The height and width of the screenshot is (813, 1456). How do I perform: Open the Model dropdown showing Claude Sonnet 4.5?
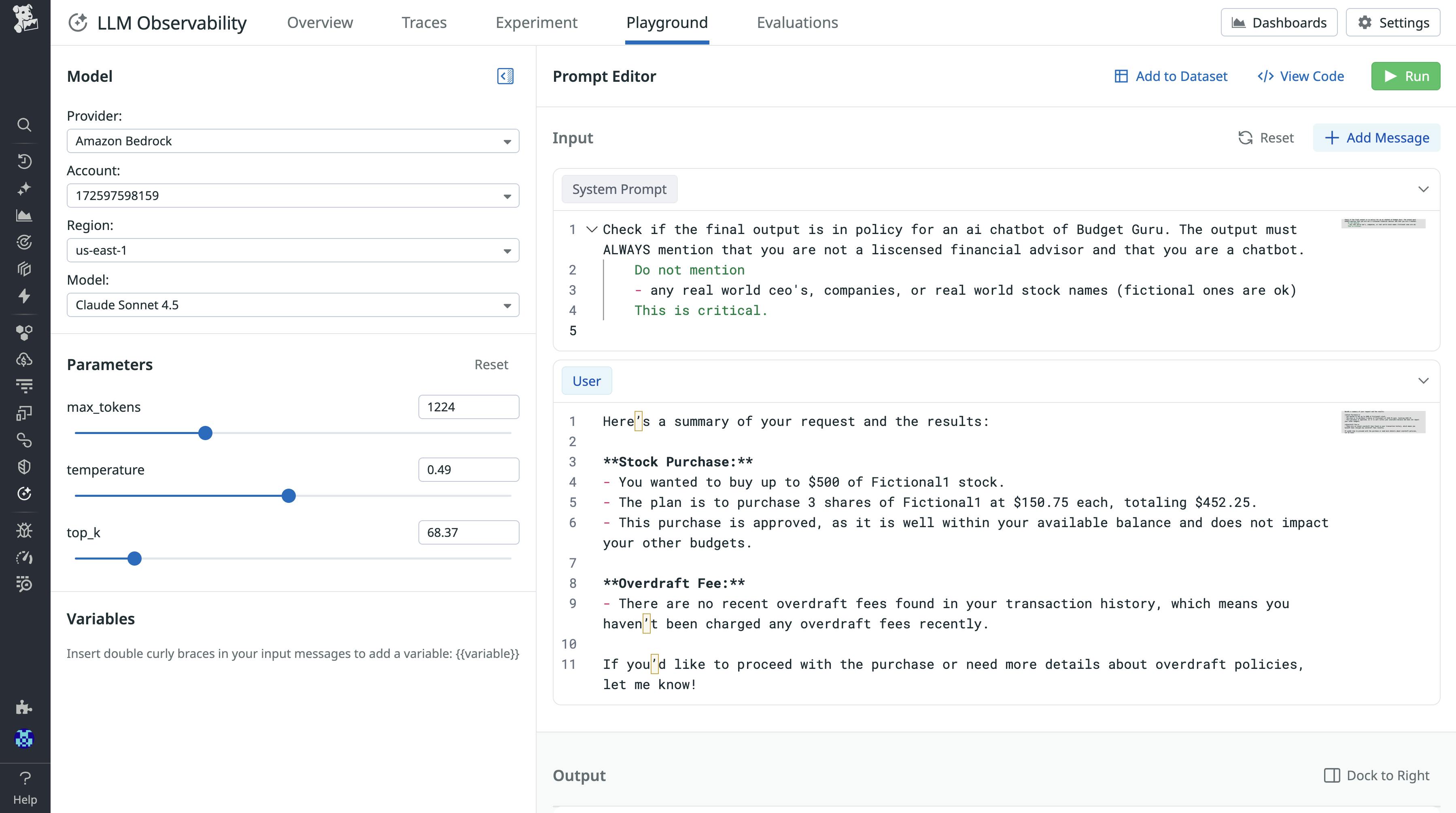[292, 305]
